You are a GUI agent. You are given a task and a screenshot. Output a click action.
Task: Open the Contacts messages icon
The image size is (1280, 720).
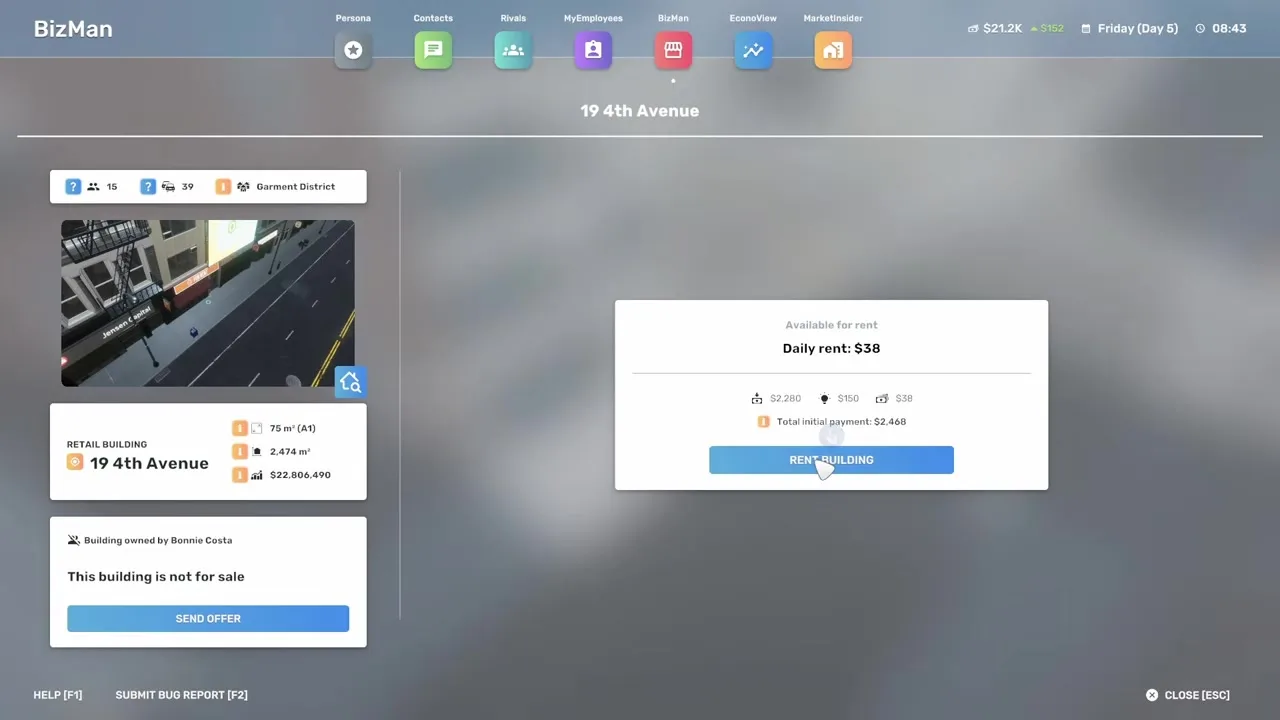pyautogui.click(x=433, y=50)
